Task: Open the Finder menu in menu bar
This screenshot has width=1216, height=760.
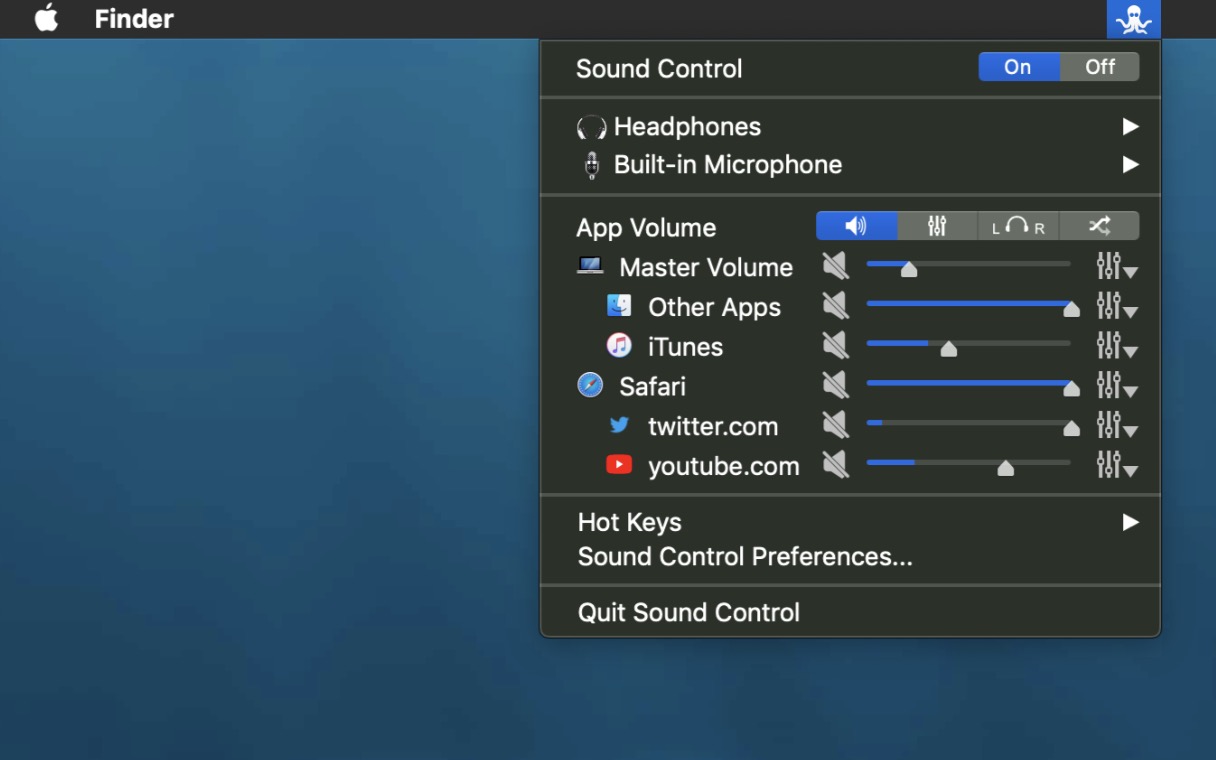Action: point(134,18)
